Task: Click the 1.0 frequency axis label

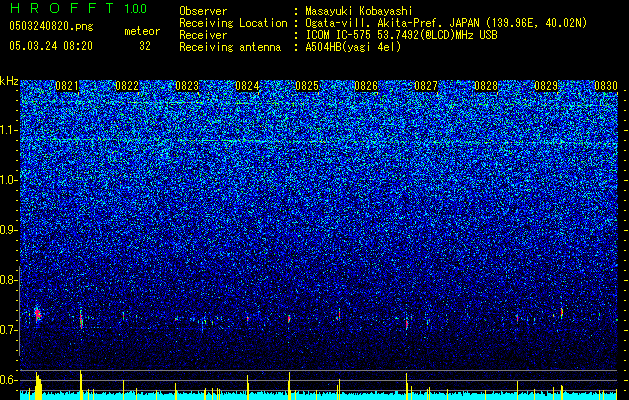Action: click(x=7, y=180)
